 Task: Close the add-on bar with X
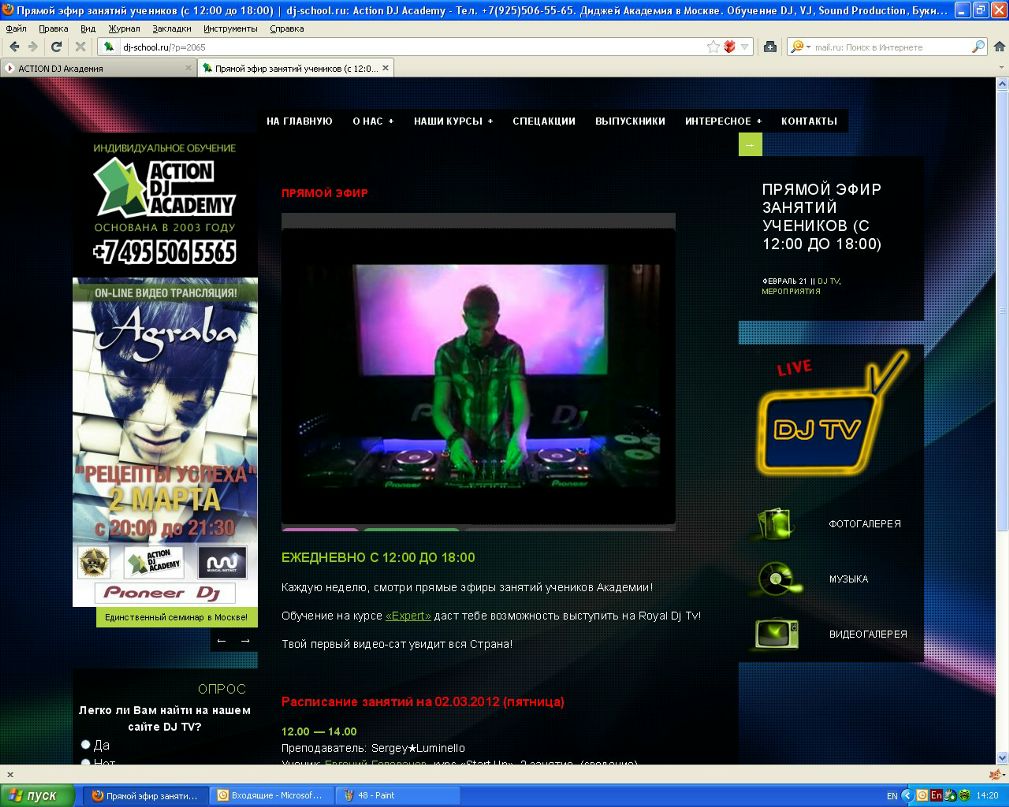tap(10, 774)
